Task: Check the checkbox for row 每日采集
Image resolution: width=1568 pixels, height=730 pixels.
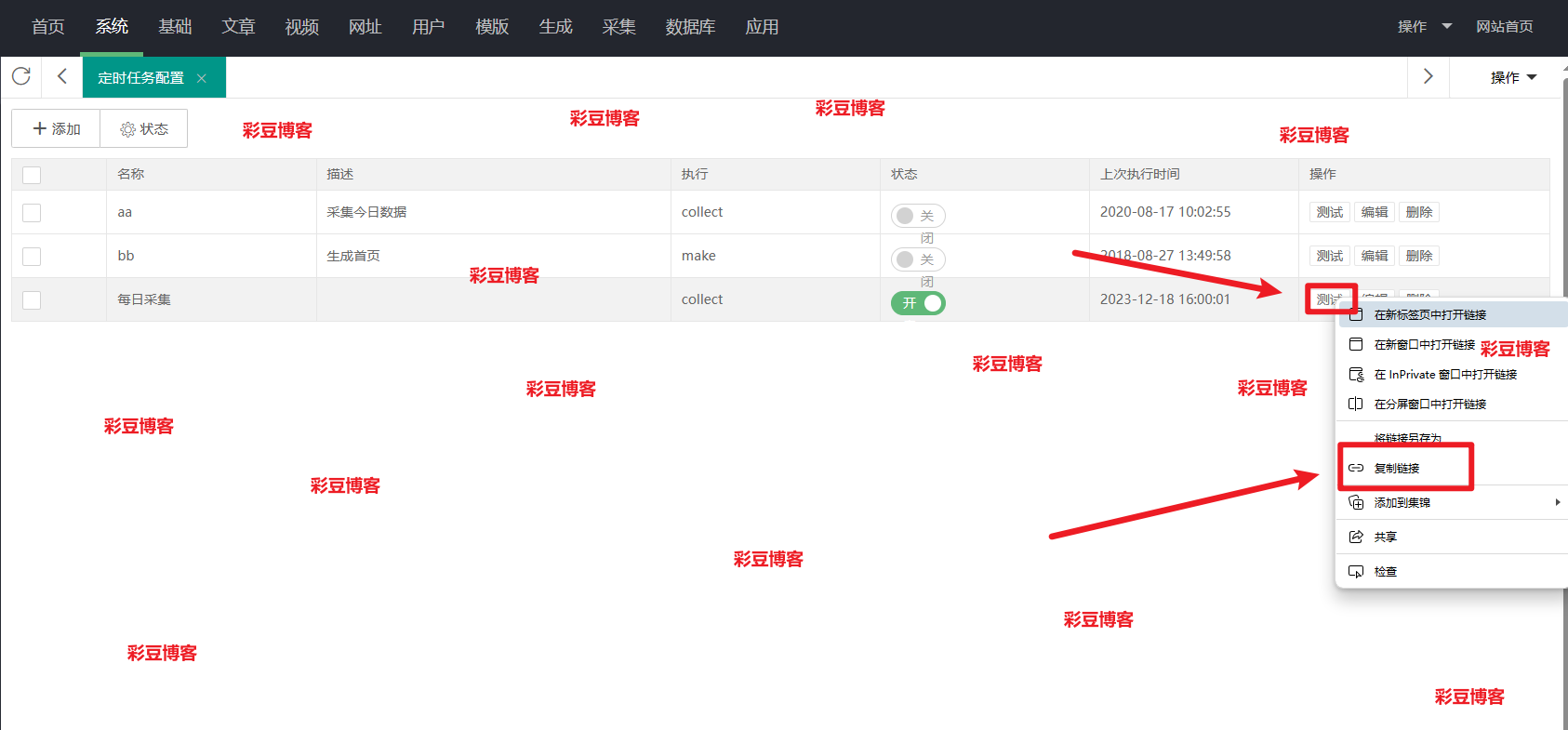Action: 32,300
